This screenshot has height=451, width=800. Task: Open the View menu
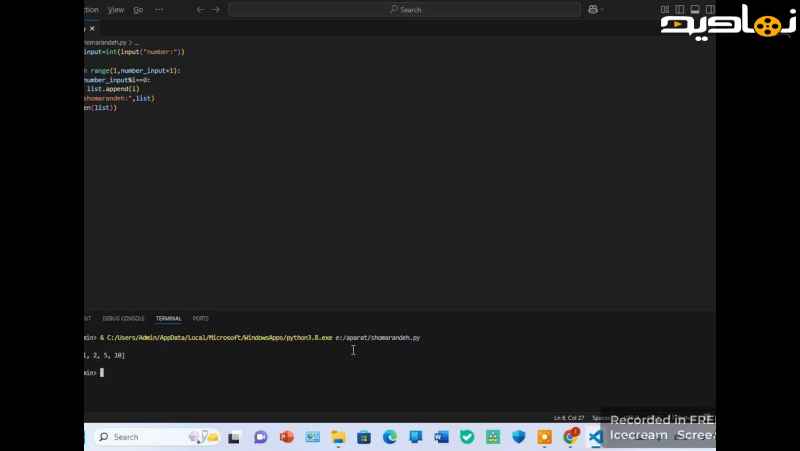(x=116, y=10)
